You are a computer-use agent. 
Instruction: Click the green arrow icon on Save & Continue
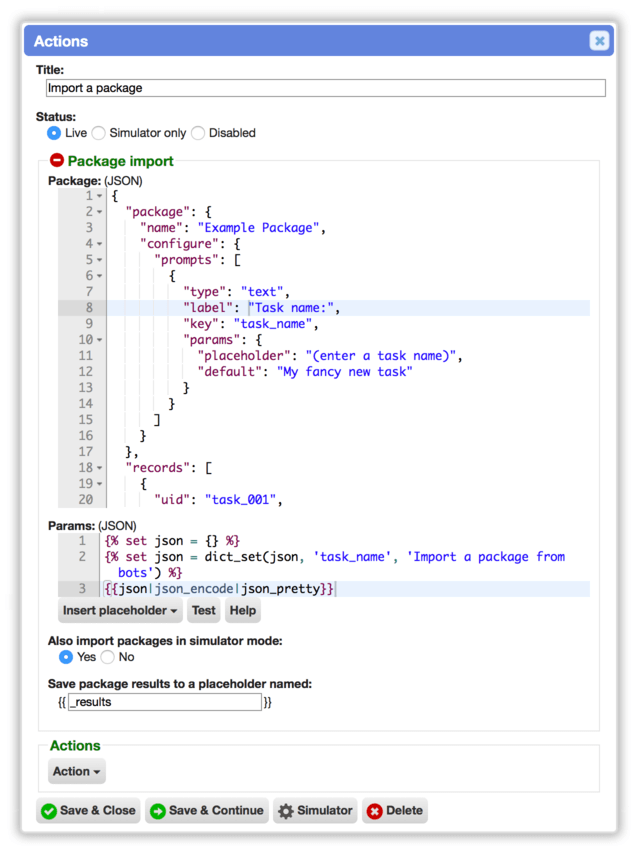158,811
